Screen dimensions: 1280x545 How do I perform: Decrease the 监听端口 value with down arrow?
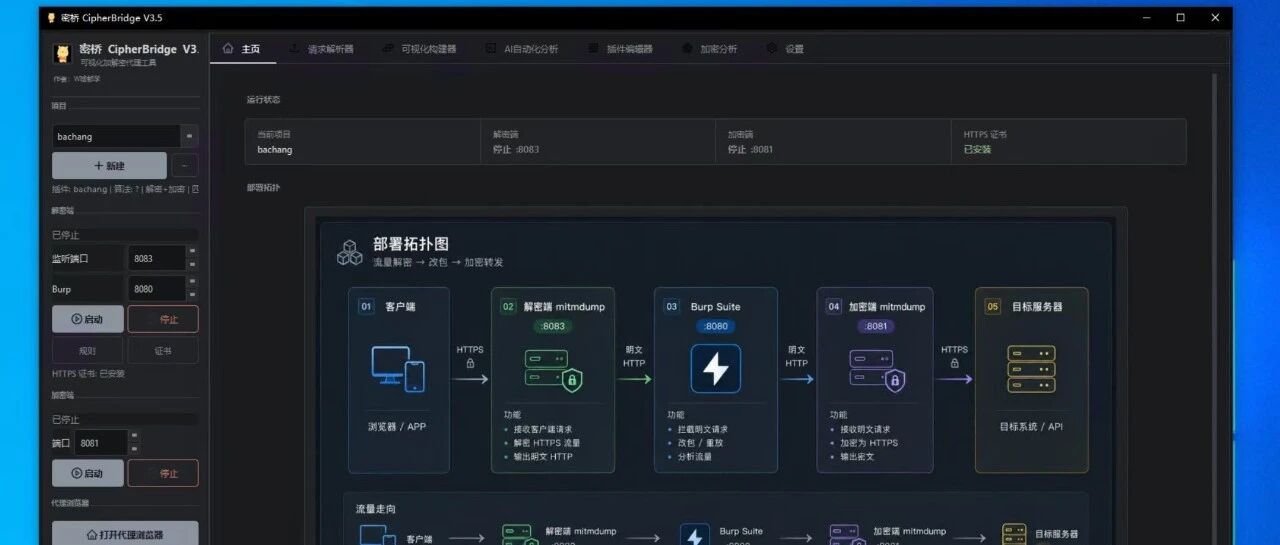tap(192, 265)
